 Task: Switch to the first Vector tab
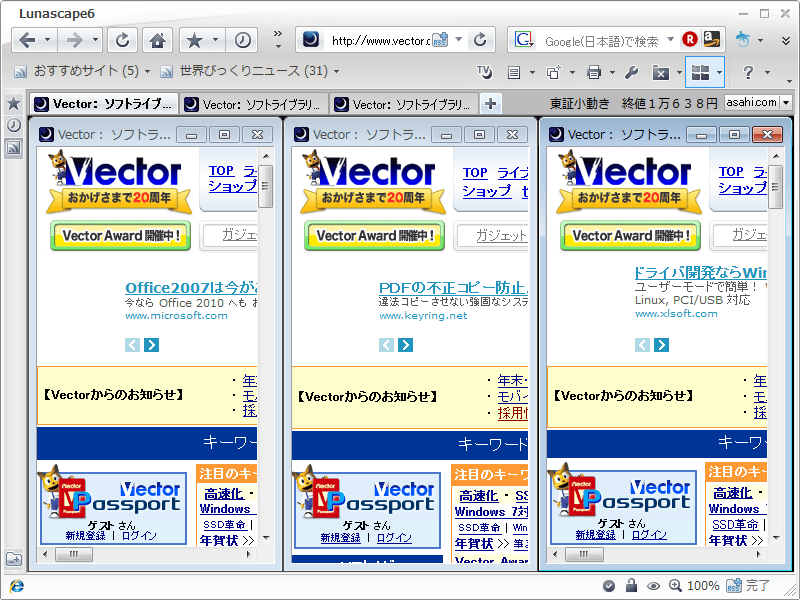click(x=104, y=104)
